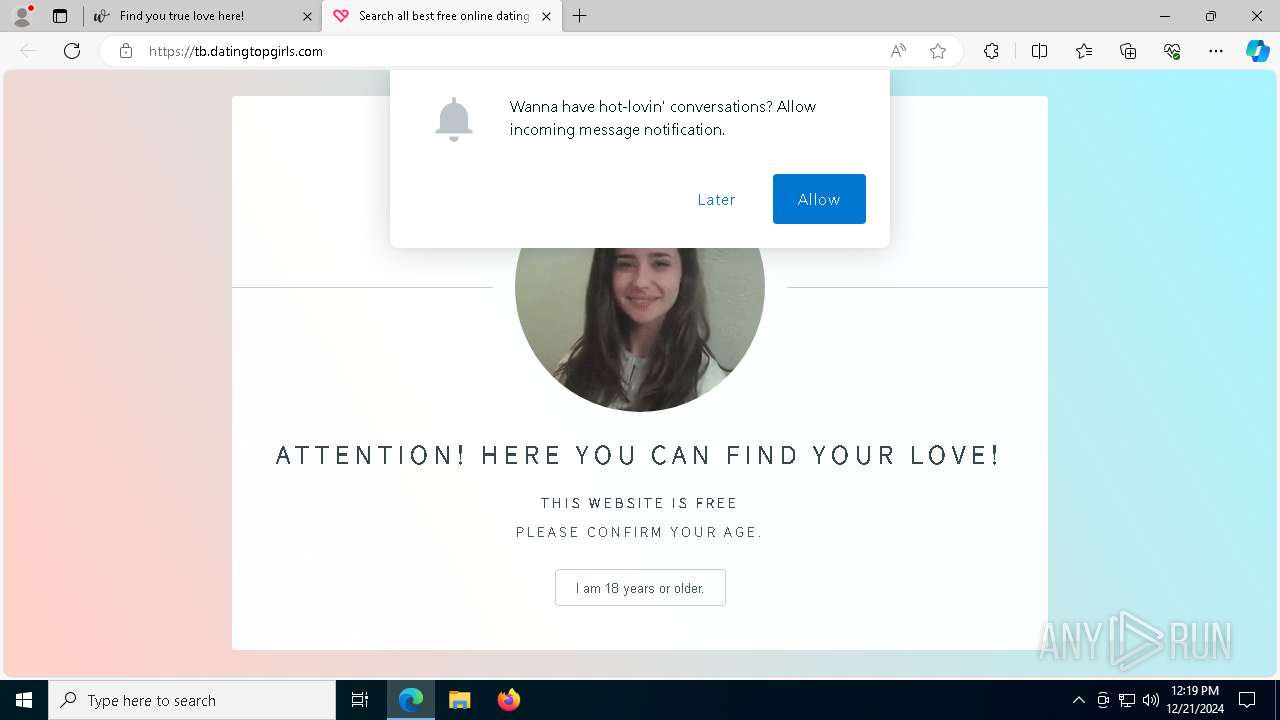This screenshot has height=720, width=1280.
Task: Open a new tab with plus button
Action: (x=579, y=16)
